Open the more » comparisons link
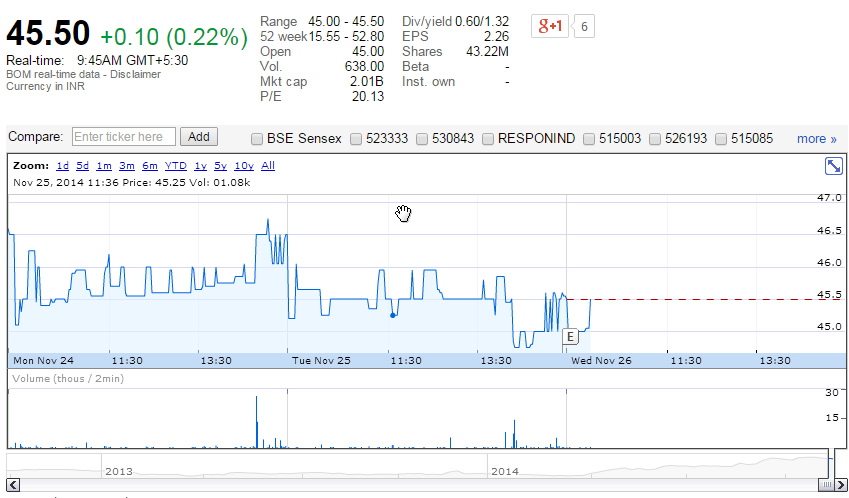This screenshot has height=498, width=849. pos(817,139)
